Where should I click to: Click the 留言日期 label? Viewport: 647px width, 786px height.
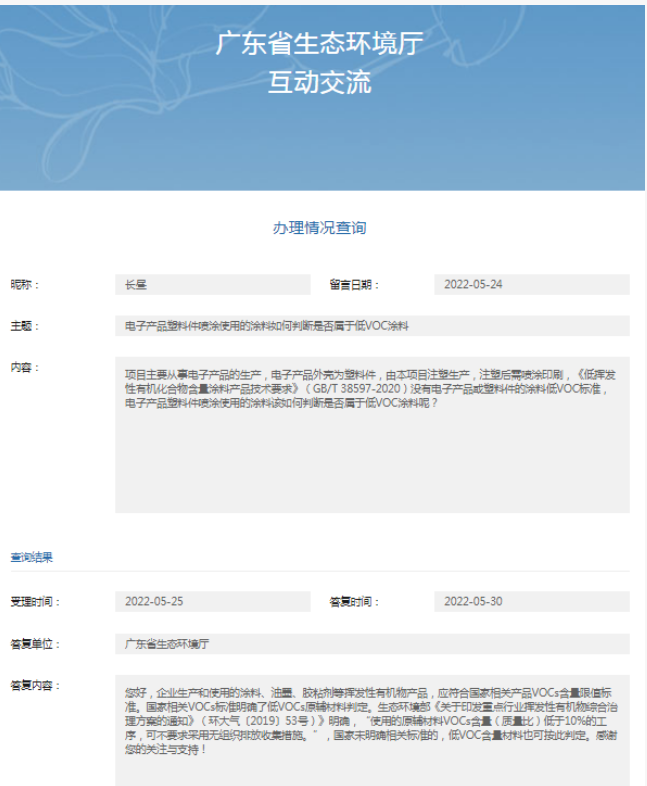(x=354, y=285)
